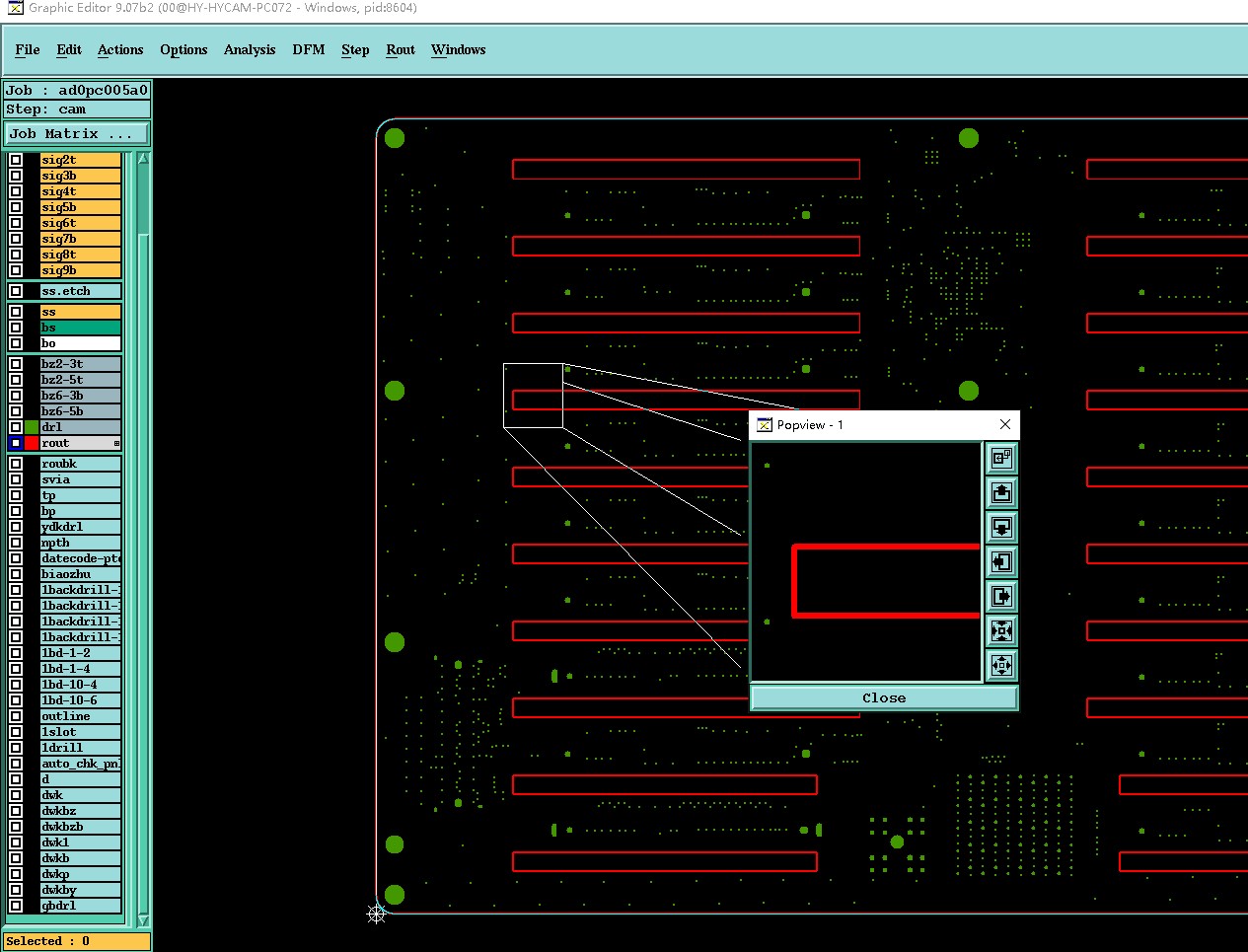Toggle the bs layer checkbox
Viewport: 1248px width, 952px height.
(x=16, y=328)
